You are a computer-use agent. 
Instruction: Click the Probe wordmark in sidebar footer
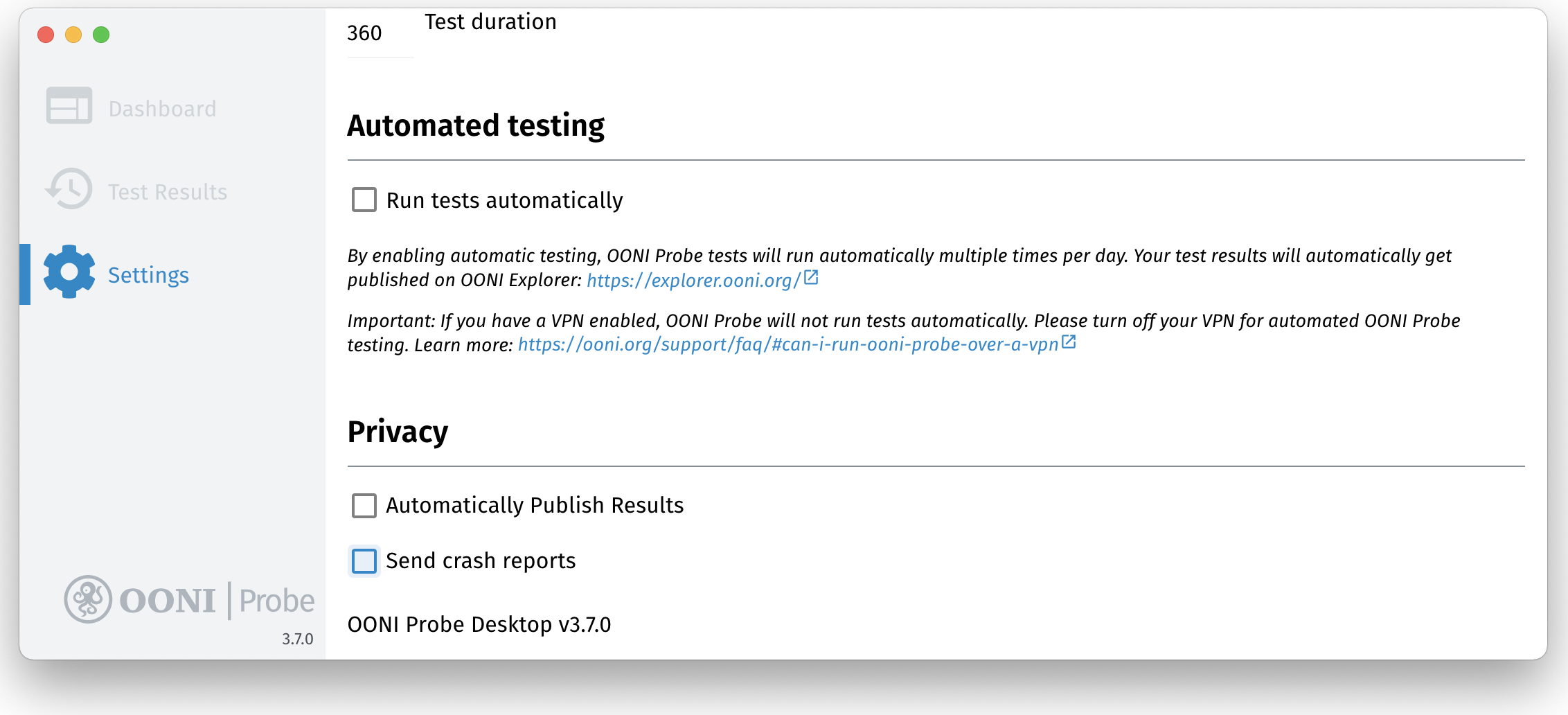click(x=276, y=601)
